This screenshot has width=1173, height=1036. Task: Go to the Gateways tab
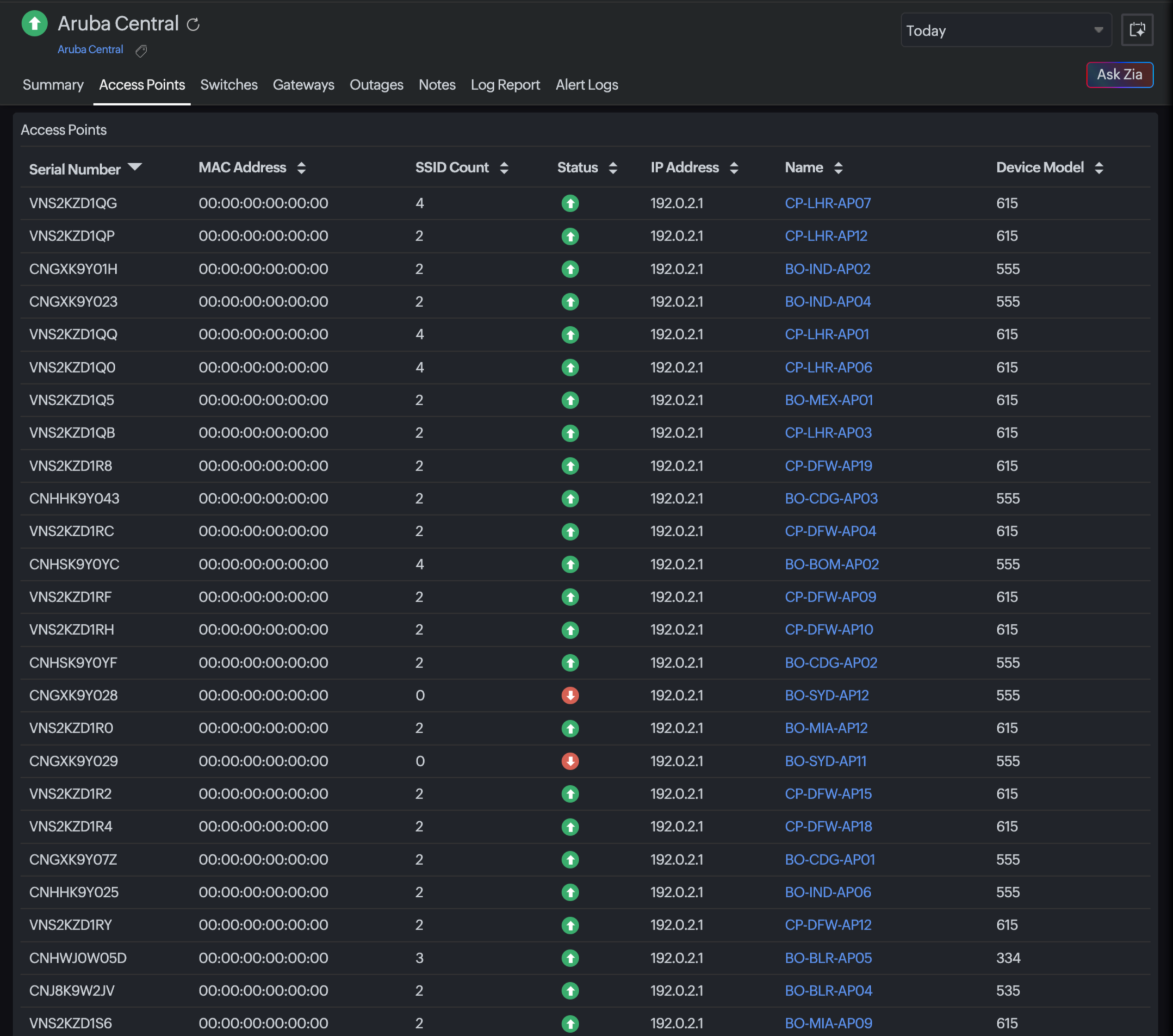(x=303, y=85)
